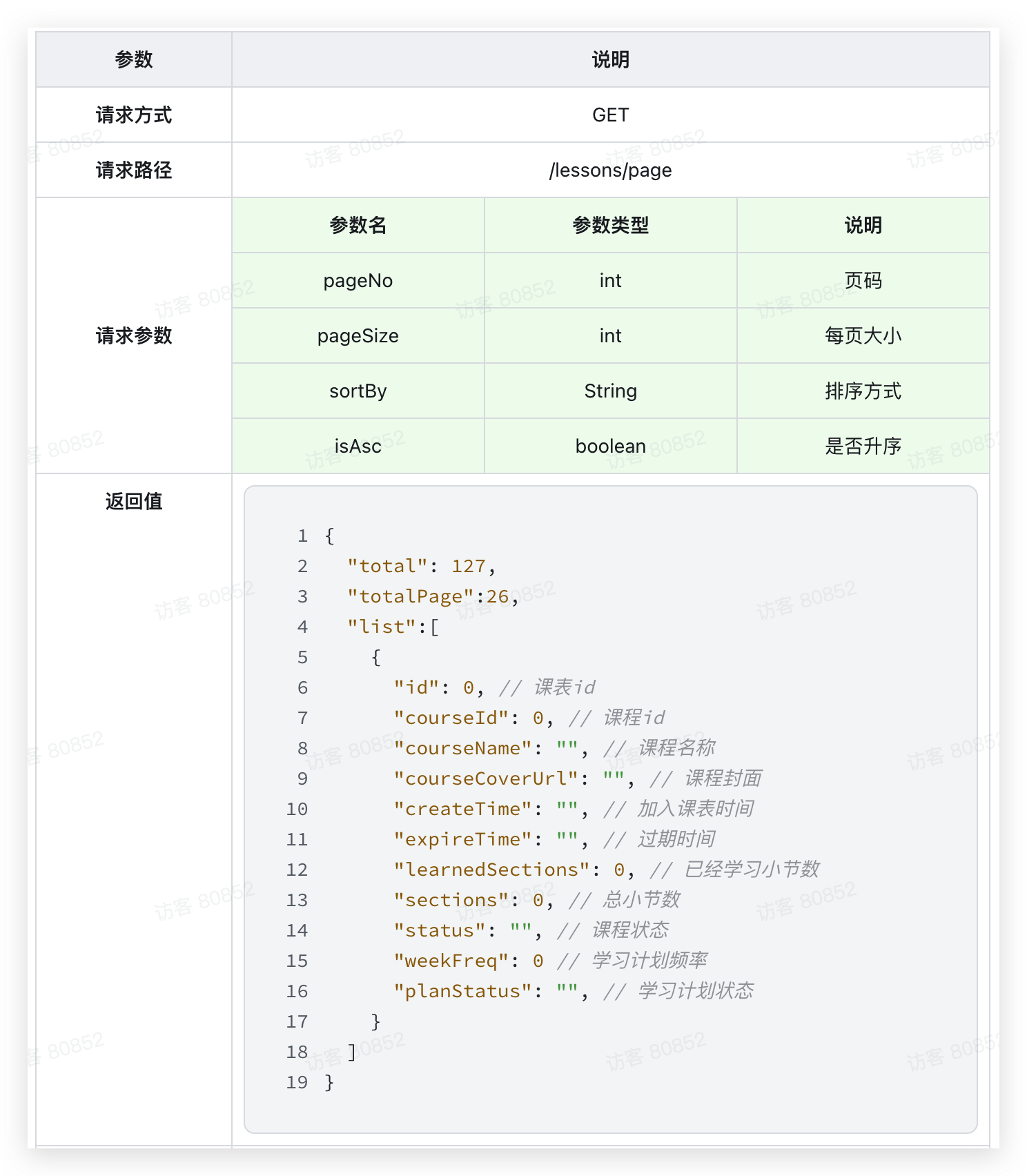Select the 请求参数 row label

click(134, 335)
